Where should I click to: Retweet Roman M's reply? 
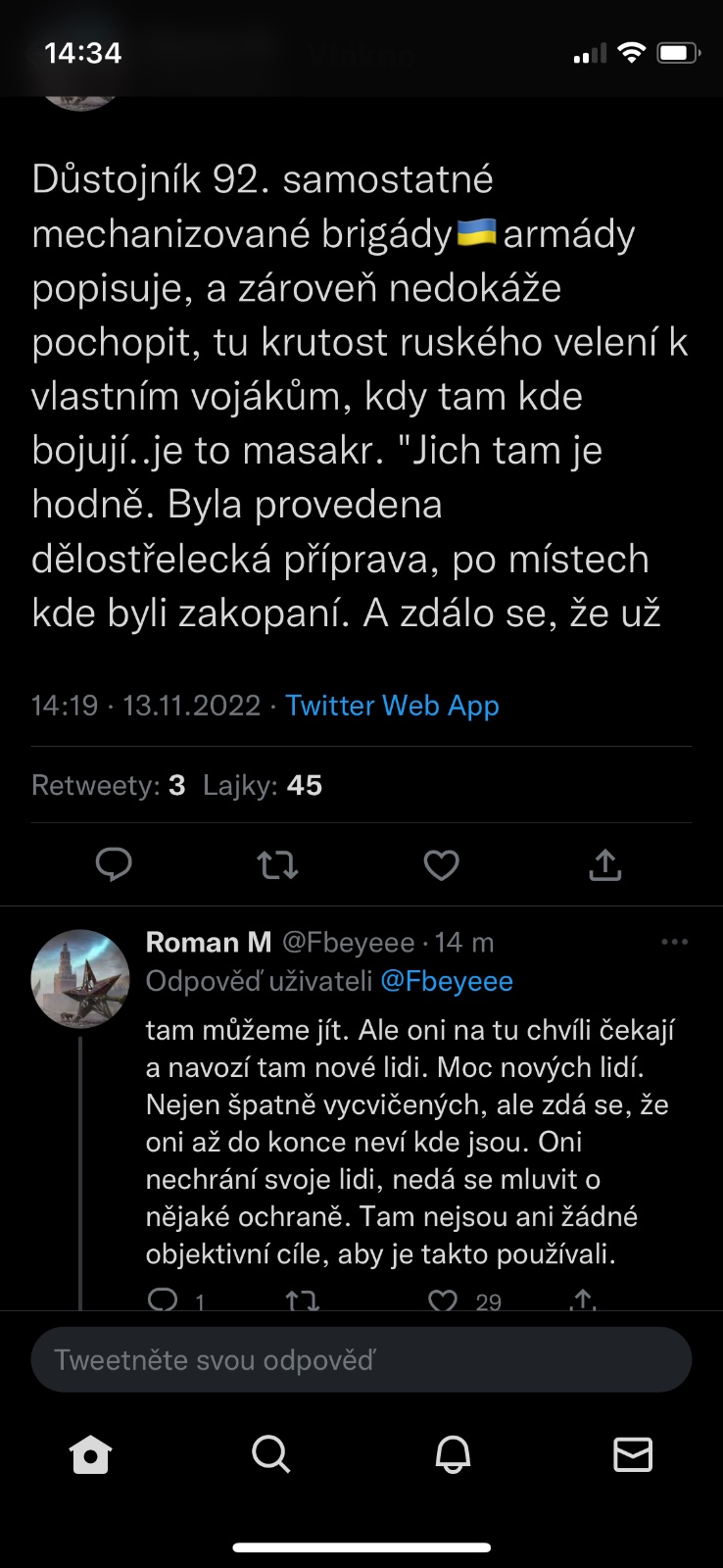[302, 1299]
